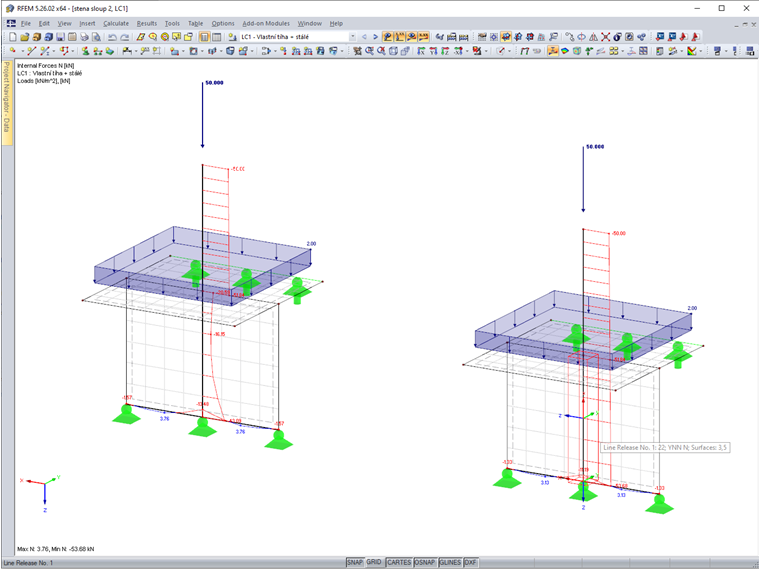Click the view in X direction icon
The image size is (760, 569).
point(421,51)
